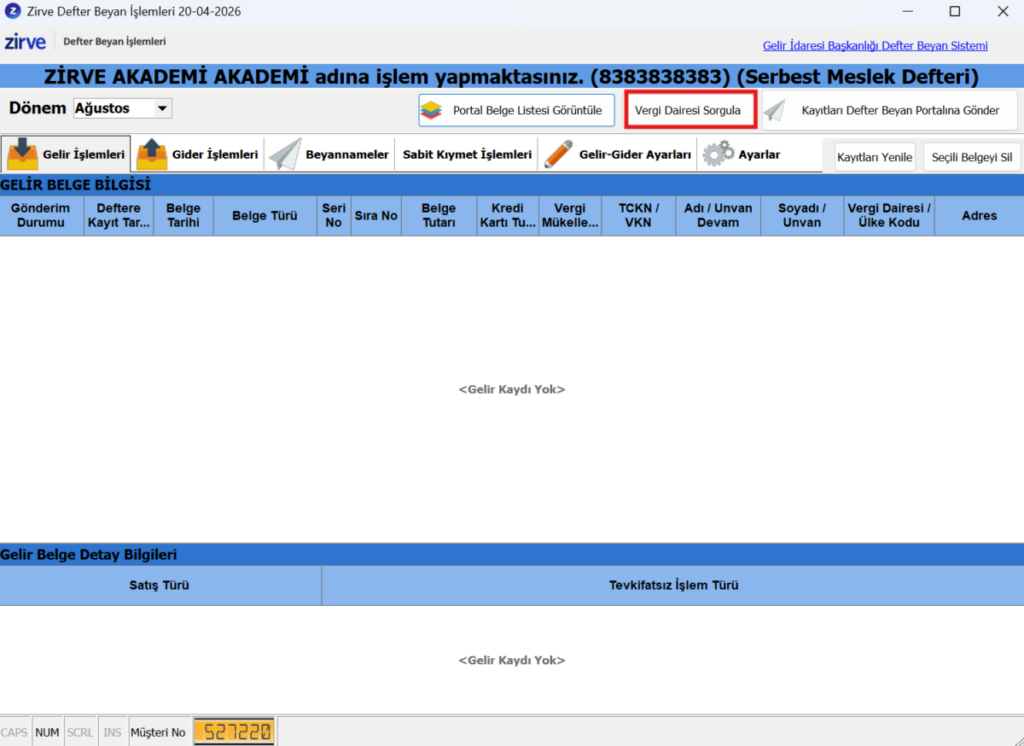1024x746 pixels.
Task: Click the INS status bar indicator
Action: (112, 732)
